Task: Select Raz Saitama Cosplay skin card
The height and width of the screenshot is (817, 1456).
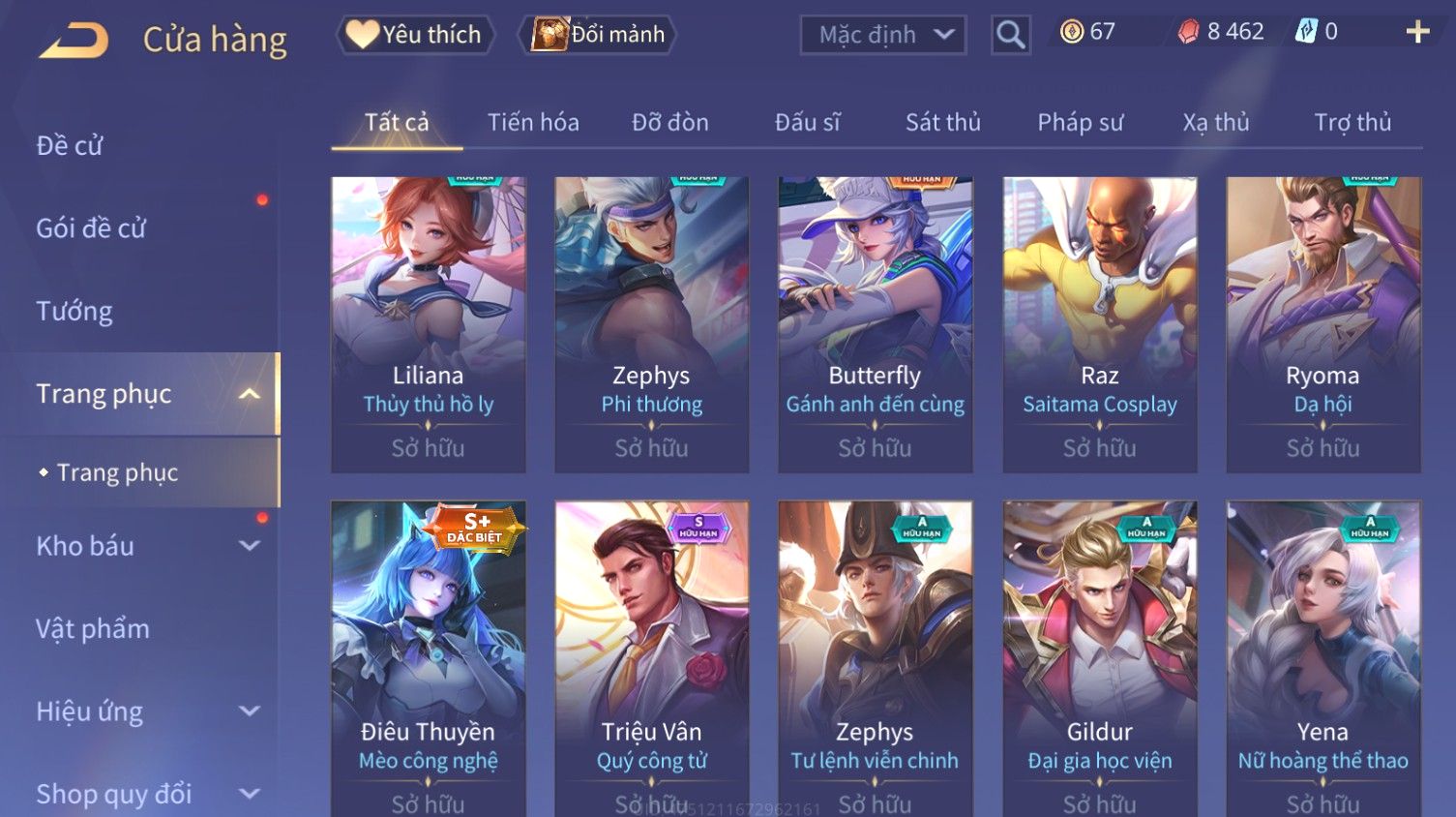Action: 1100,324
